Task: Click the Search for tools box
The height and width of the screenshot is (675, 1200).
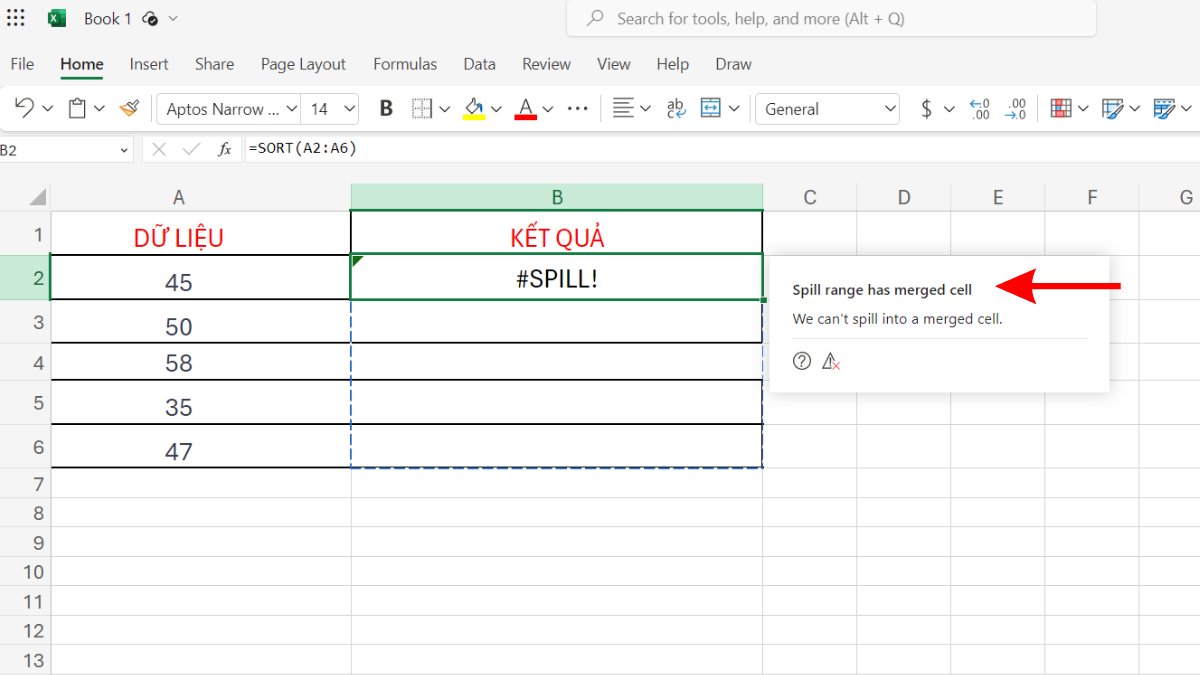Action: coord(831,18)
